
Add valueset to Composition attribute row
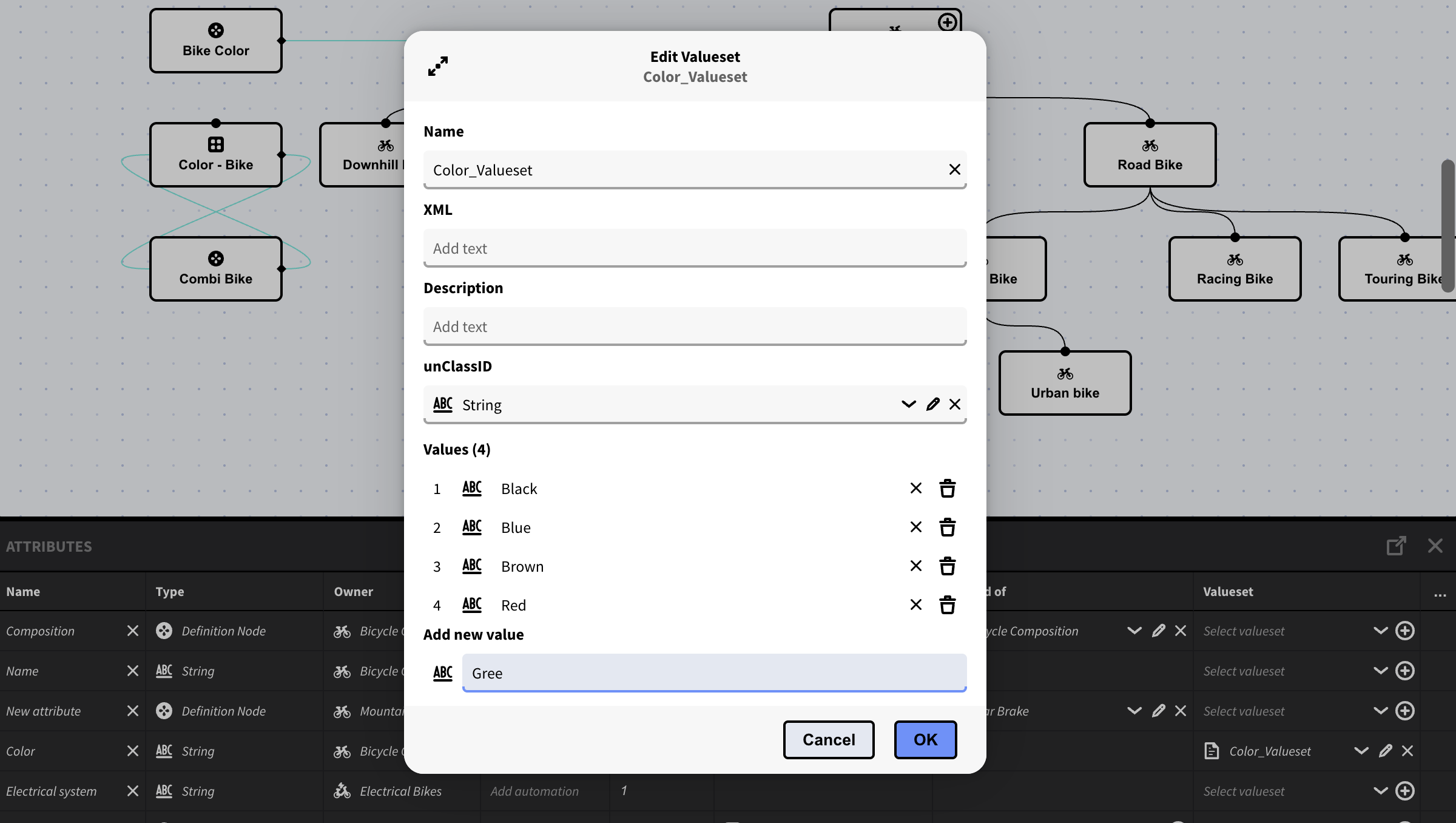click(x=1405, y=631)
